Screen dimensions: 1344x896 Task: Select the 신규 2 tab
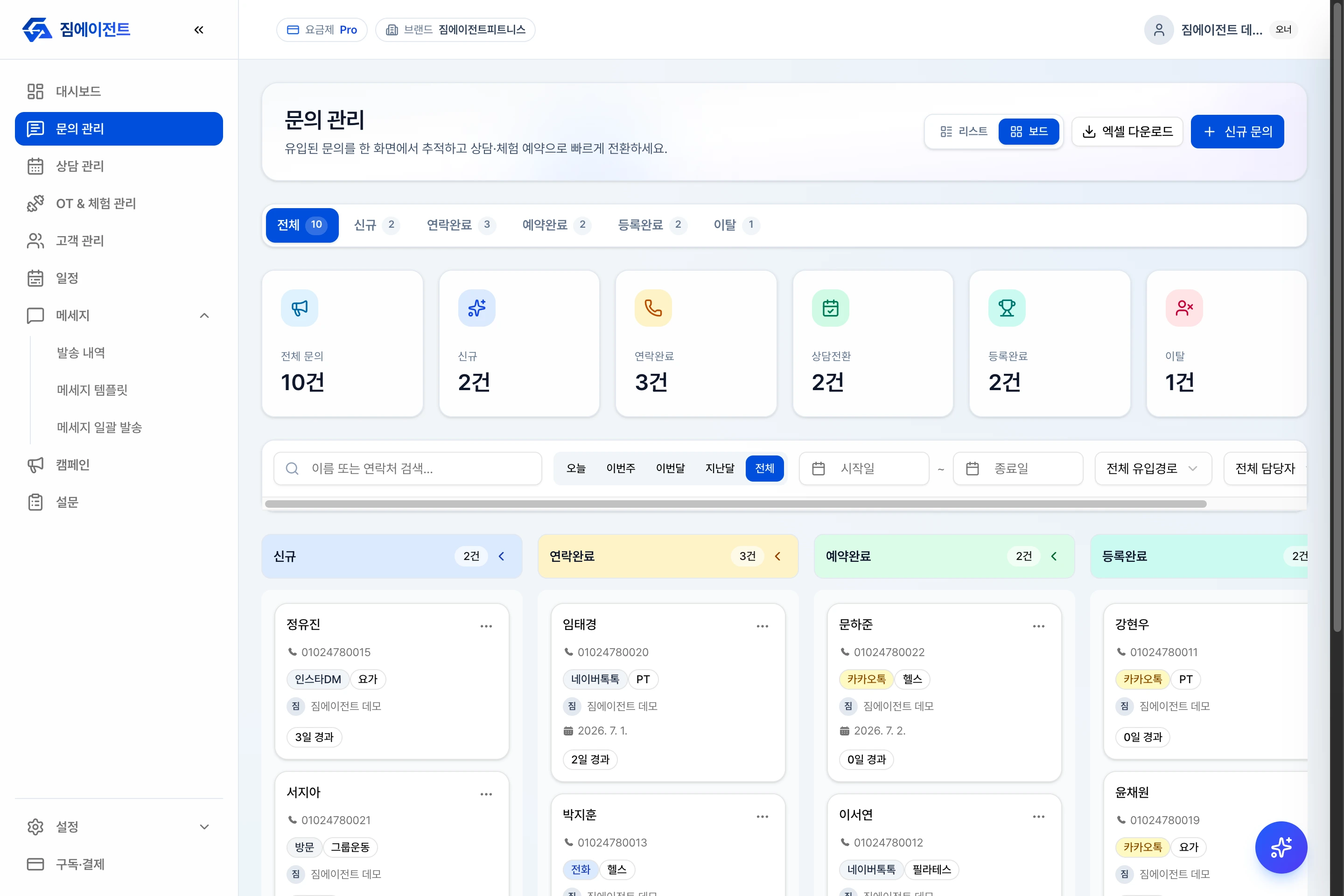click(x=376, y=225)
